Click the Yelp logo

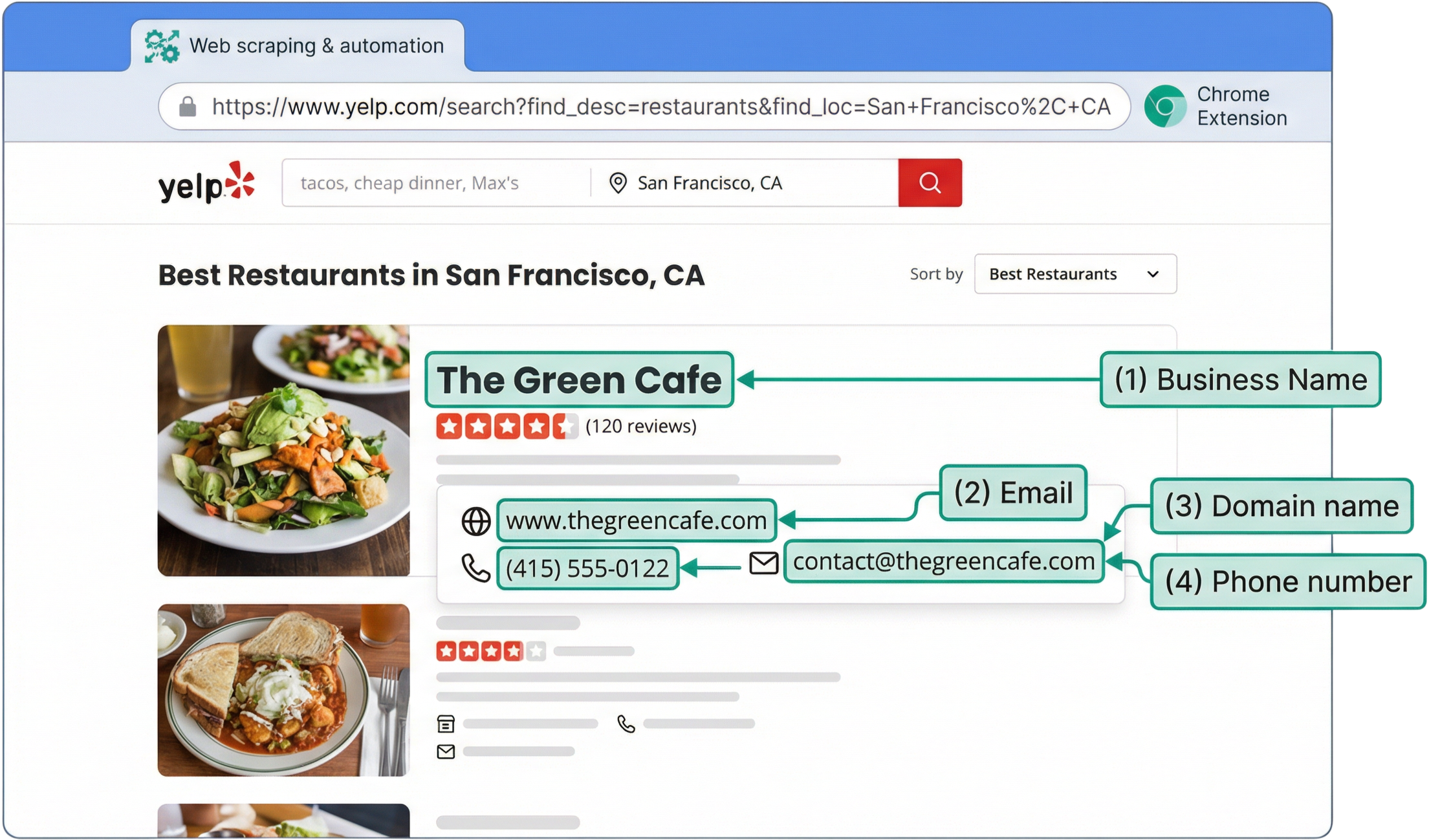point(206,182)
